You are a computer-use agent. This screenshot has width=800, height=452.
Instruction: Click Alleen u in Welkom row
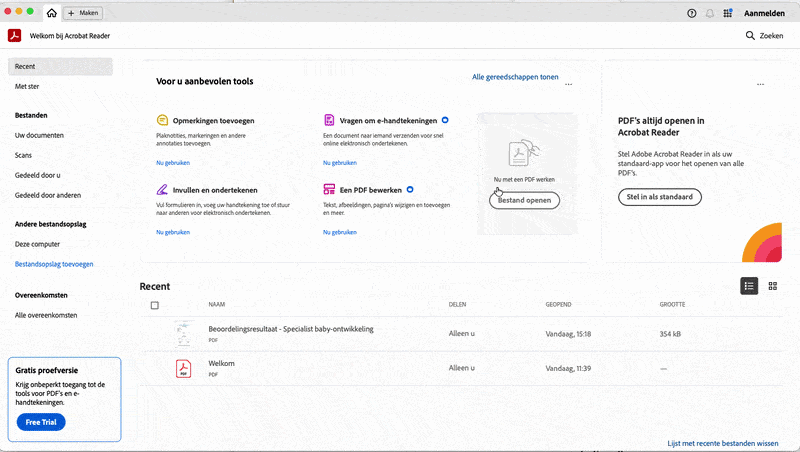(462, 367)
